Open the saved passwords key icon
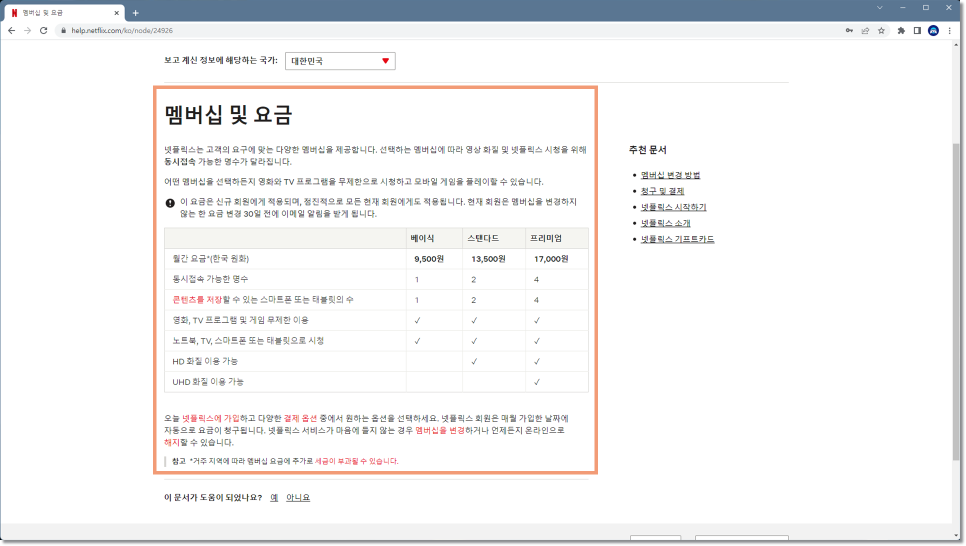 pyautogui.click(x=849, y=30)
